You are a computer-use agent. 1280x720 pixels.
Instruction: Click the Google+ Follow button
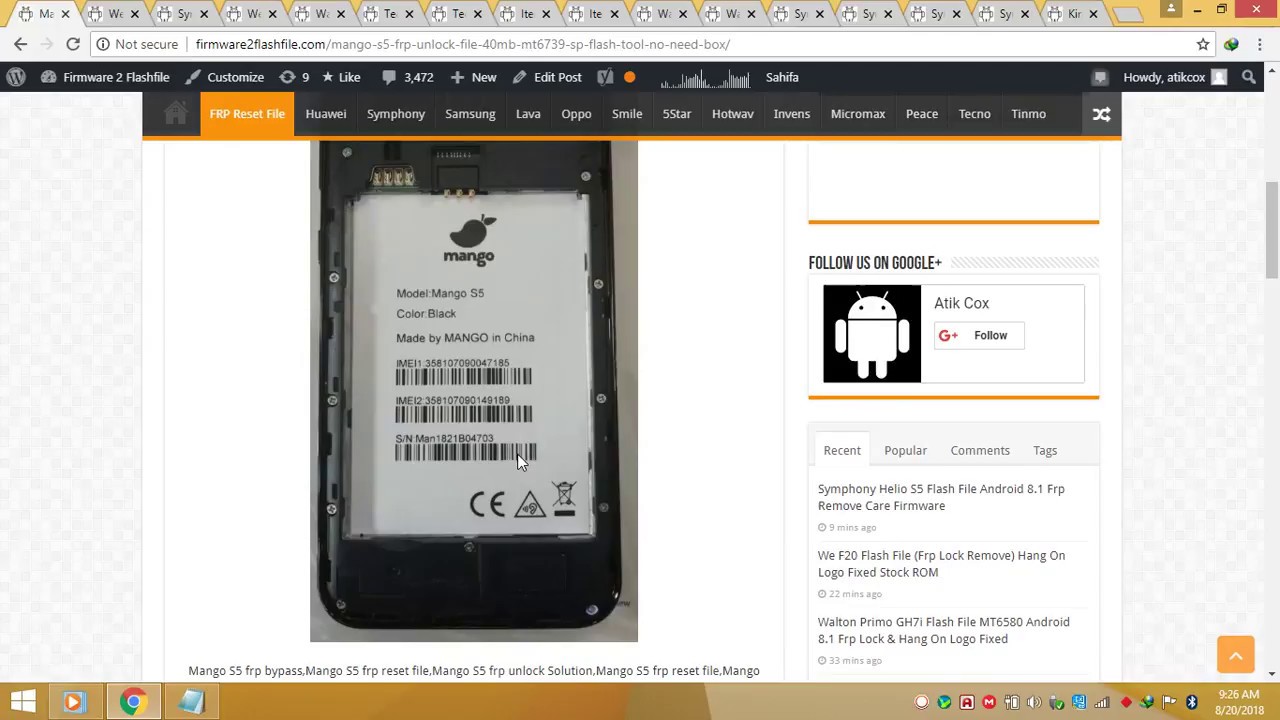tap(979, 336)
